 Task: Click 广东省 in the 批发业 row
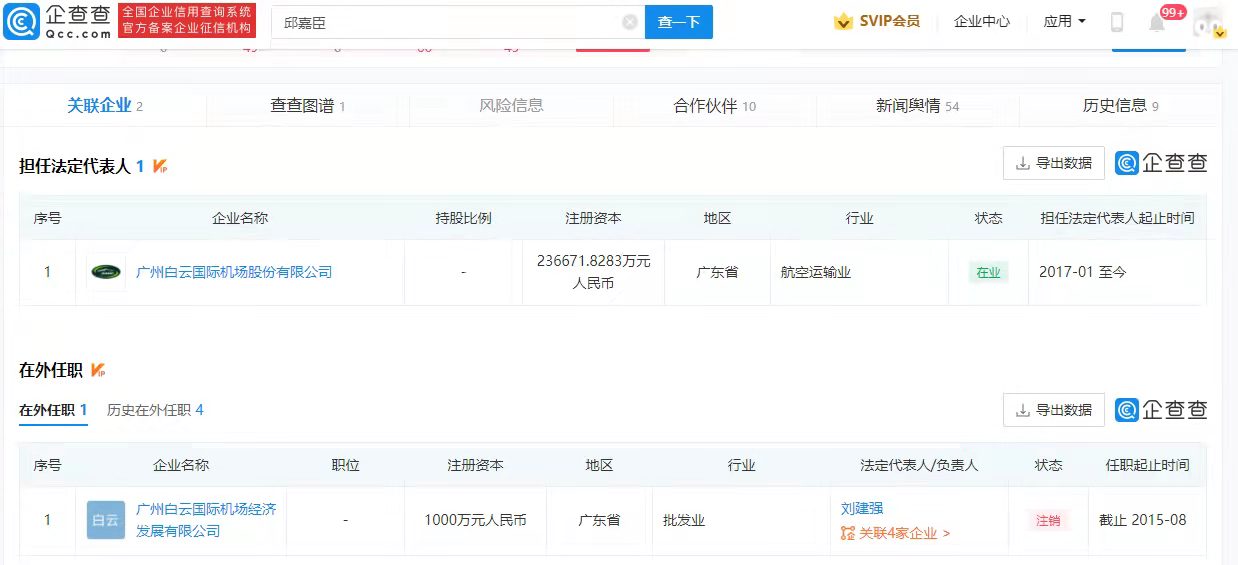click(x=599, y=520)
